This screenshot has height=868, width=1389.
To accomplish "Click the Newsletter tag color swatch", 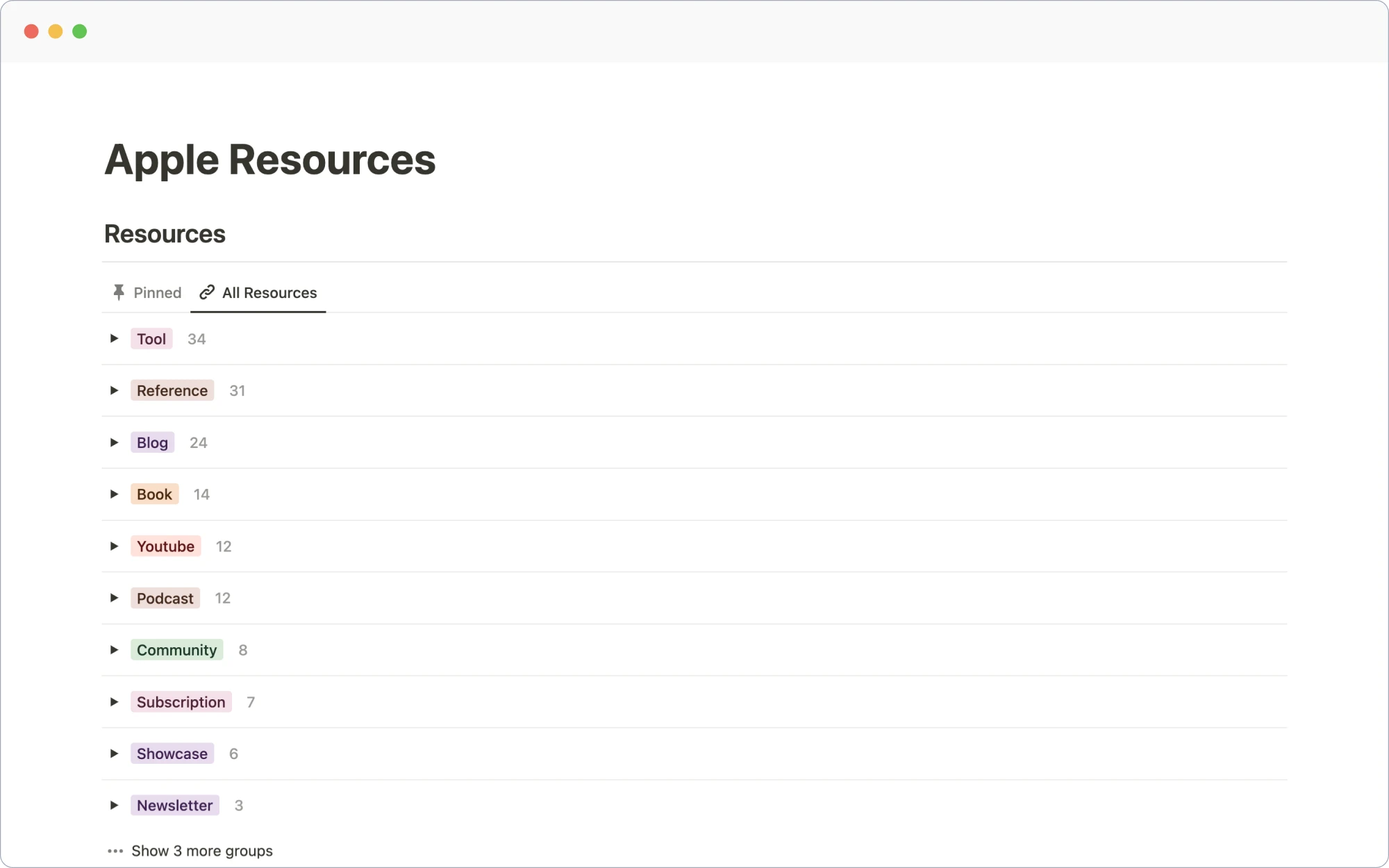I will pos(175,805).
